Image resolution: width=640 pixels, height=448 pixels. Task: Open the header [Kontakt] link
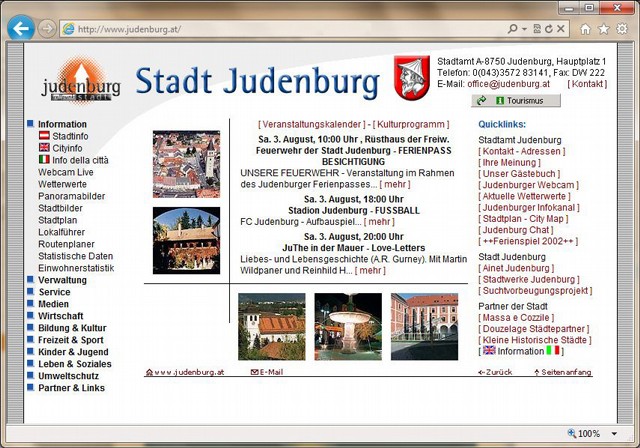[x=587, y=84]
